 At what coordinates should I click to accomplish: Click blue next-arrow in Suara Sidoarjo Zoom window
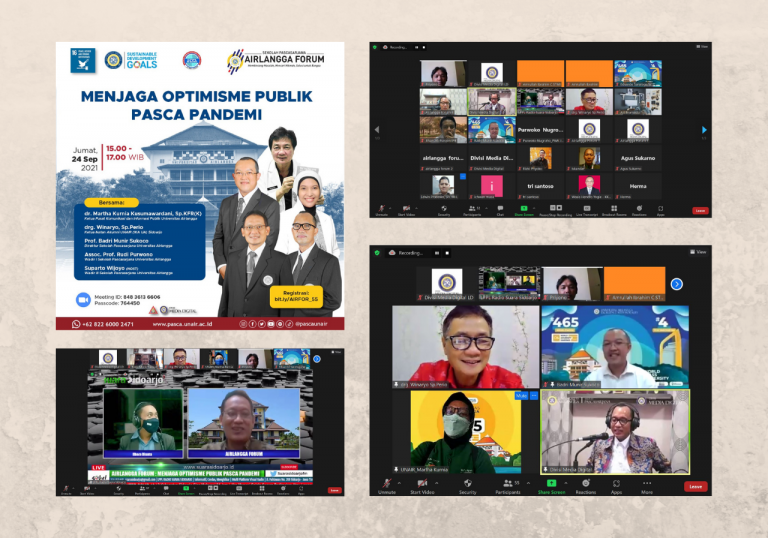point(317,359)
